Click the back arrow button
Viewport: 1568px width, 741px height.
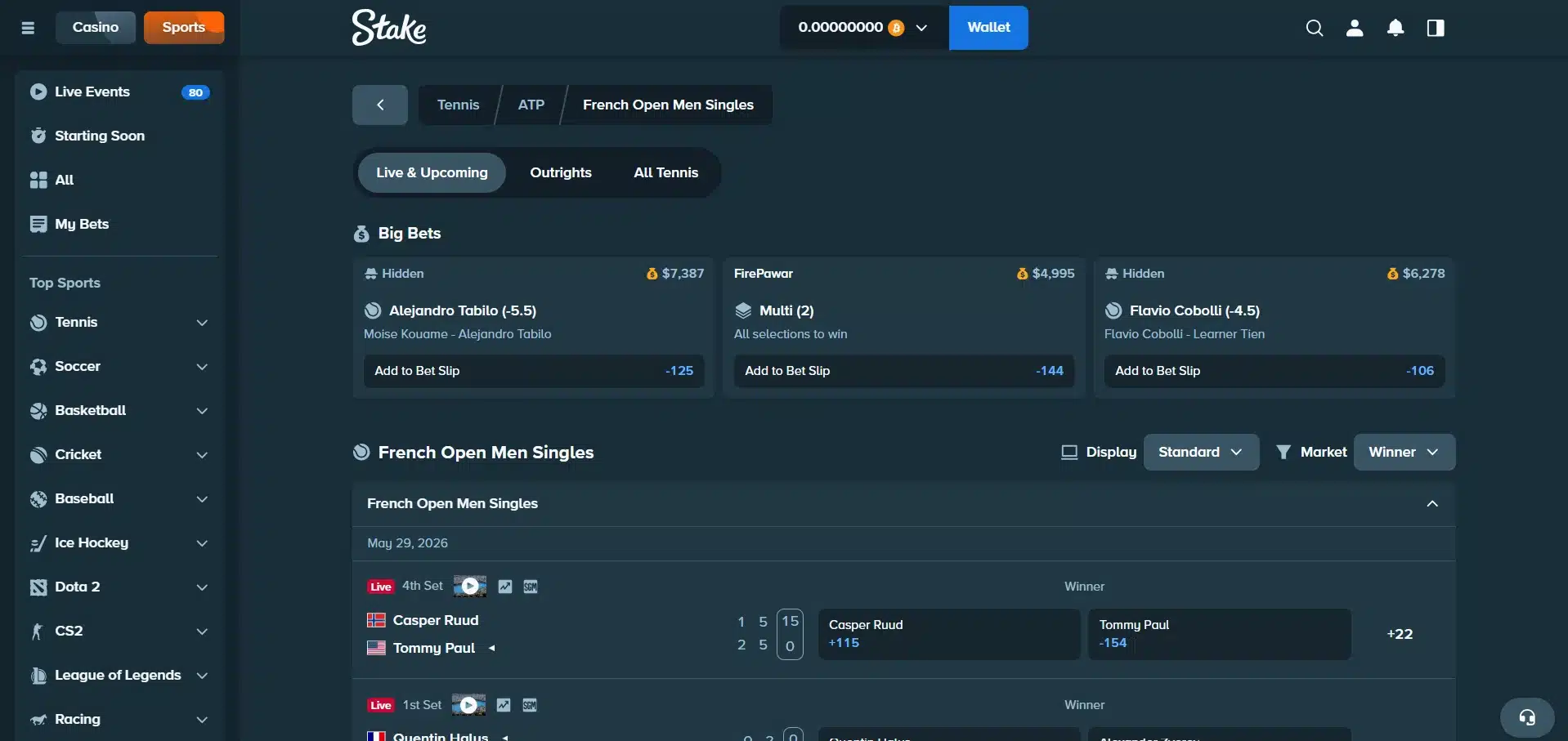pyautogui.click(x=380, y=105)
